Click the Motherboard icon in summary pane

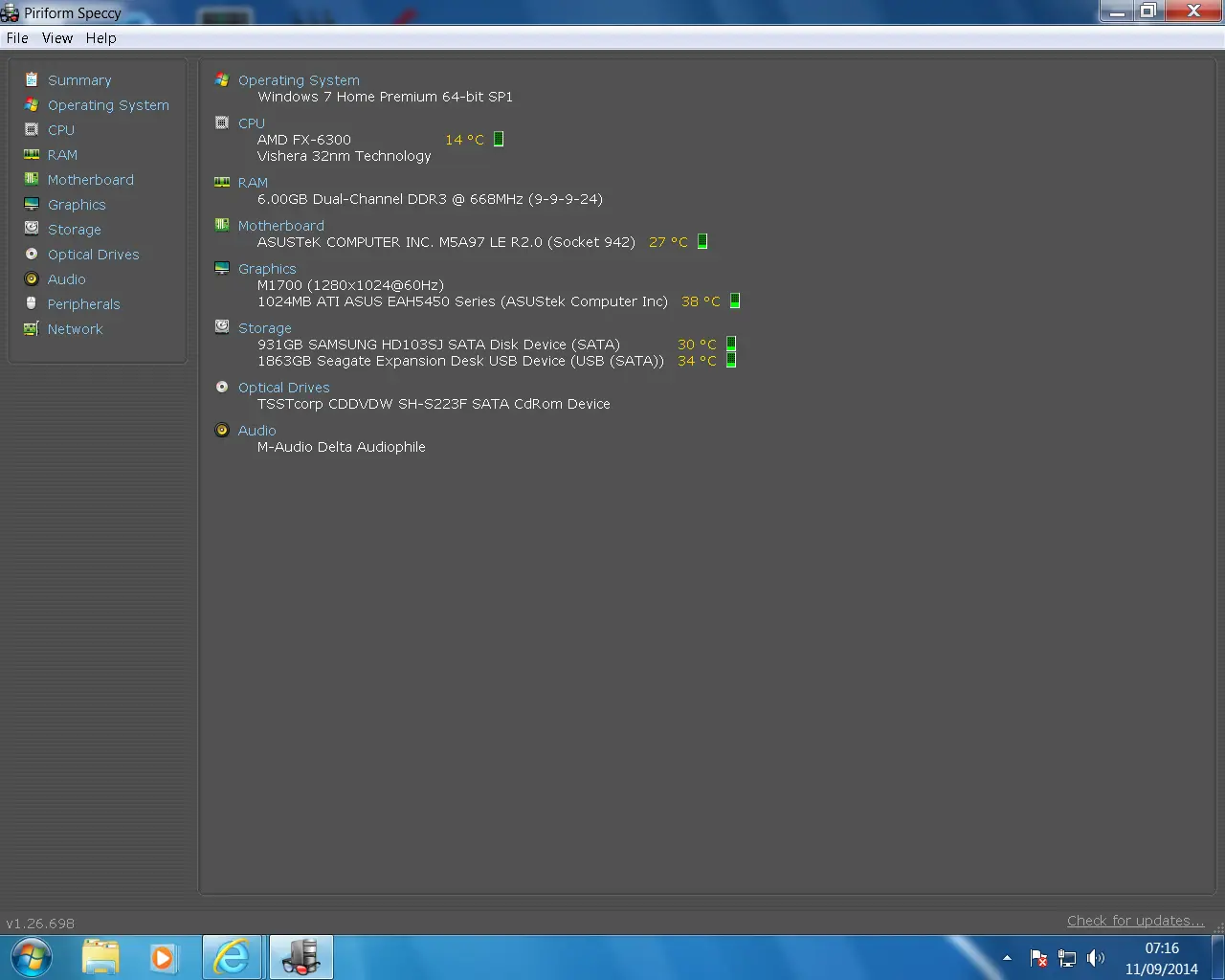tap(222, 225)
